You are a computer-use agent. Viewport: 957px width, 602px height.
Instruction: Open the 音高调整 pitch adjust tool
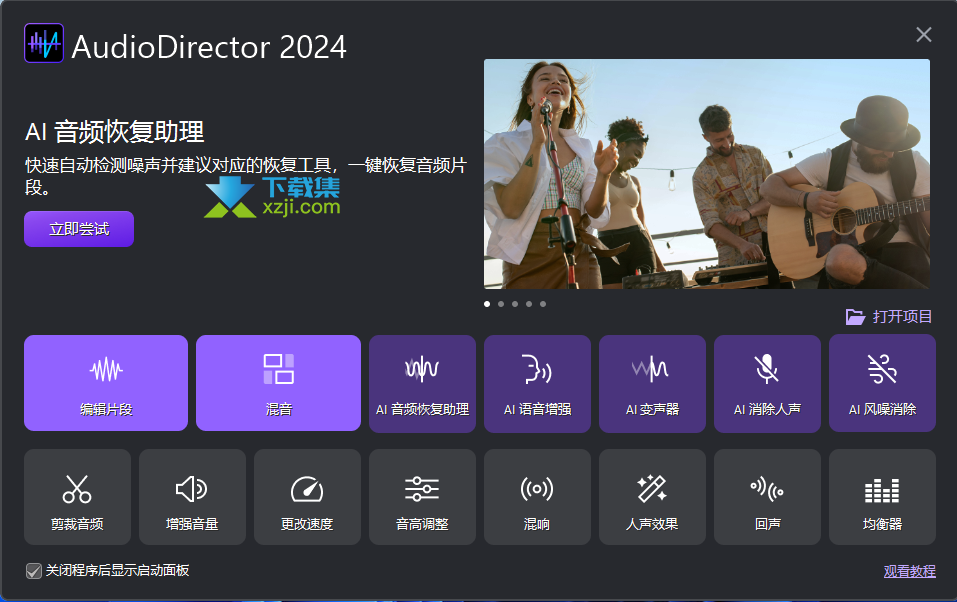coord(422,497)
